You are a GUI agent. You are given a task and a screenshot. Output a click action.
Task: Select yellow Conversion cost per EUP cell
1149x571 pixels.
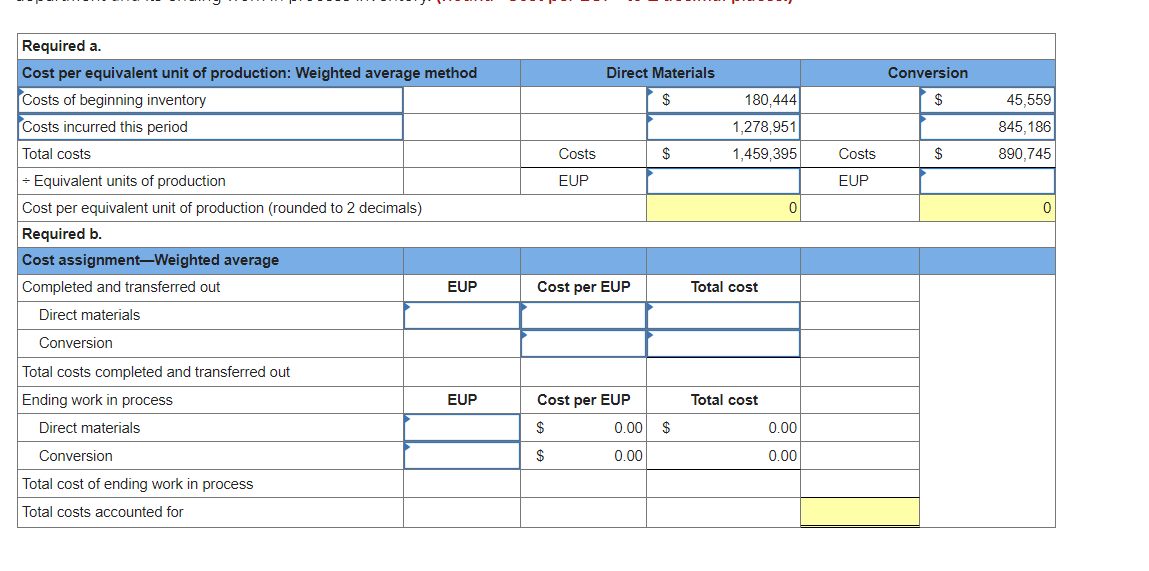coord(987,208)
